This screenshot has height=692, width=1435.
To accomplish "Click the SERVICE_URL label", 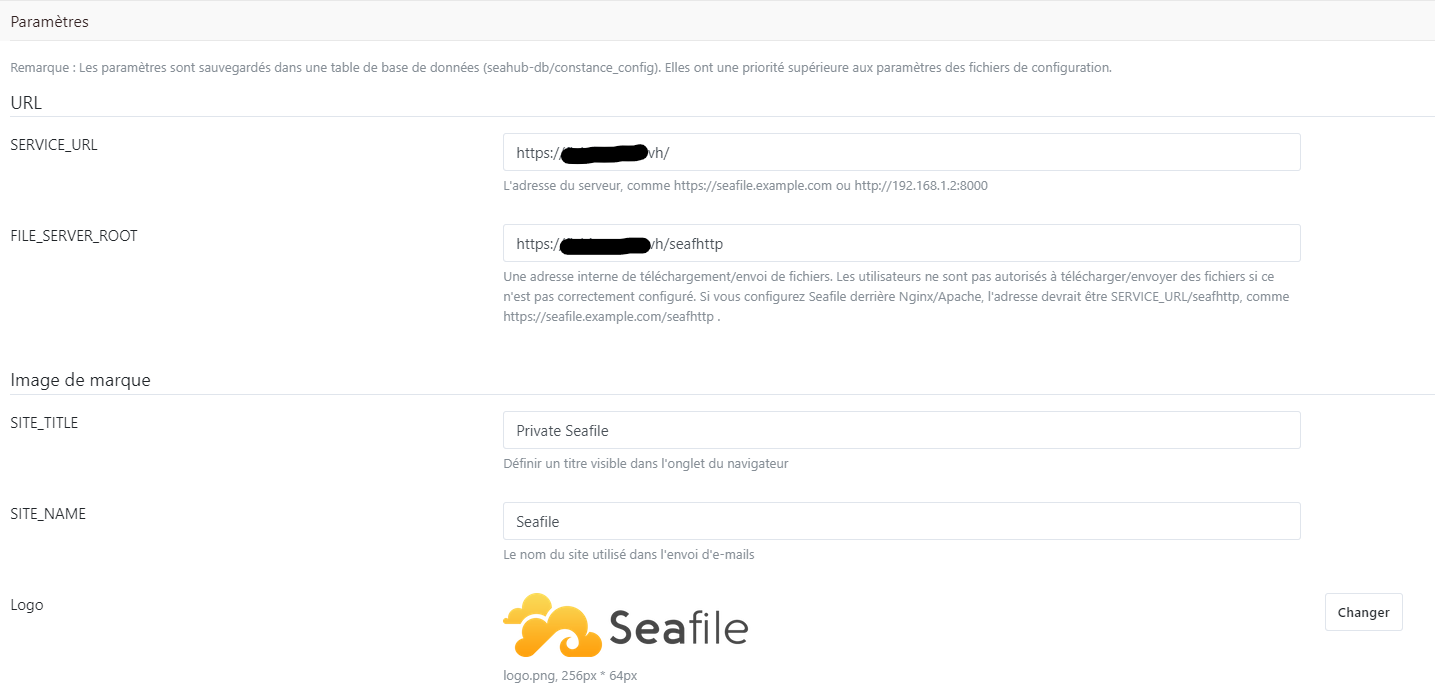I will click(54, 145).
